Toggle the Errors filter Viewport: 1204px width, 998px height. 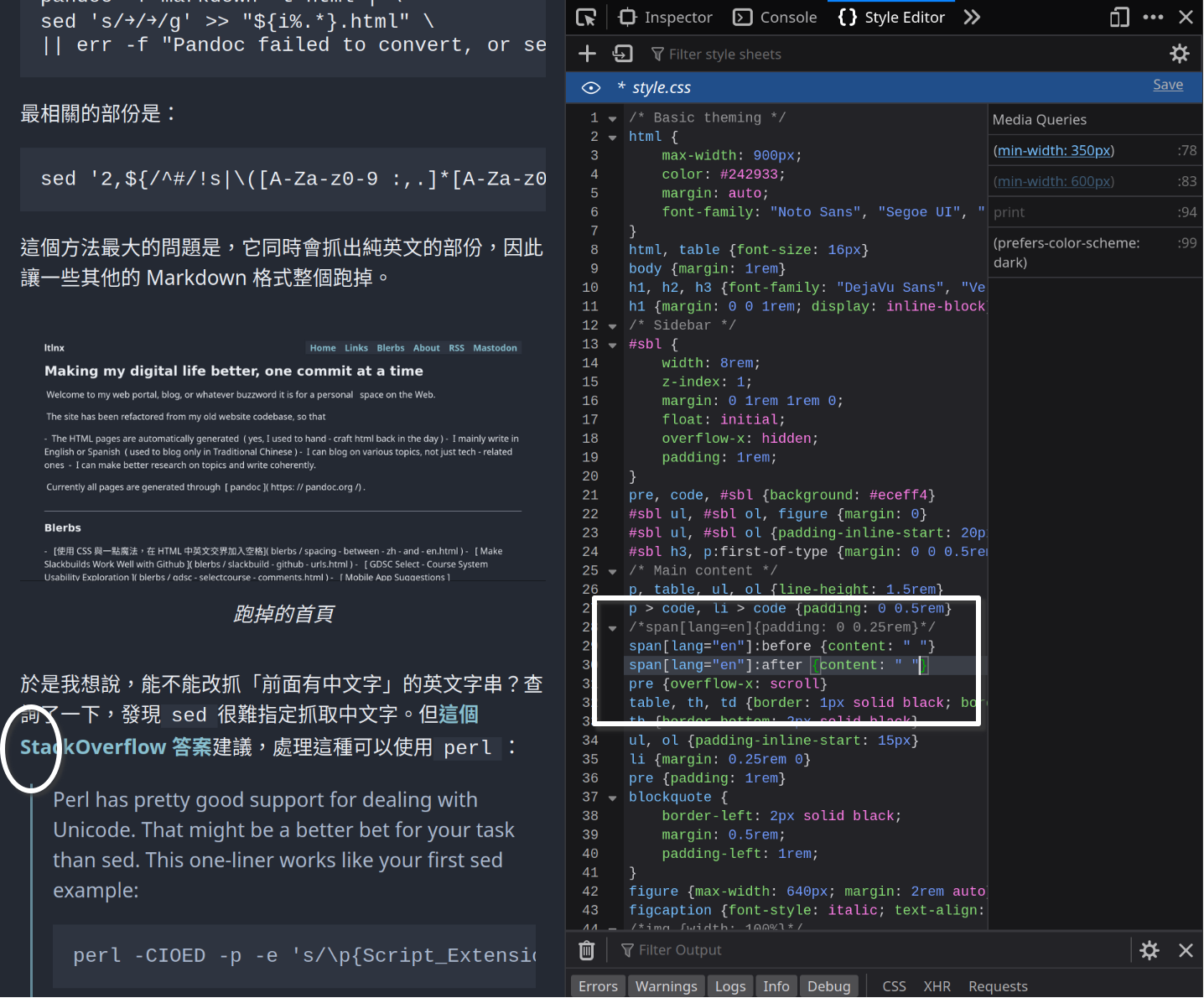tap(598, 986)
